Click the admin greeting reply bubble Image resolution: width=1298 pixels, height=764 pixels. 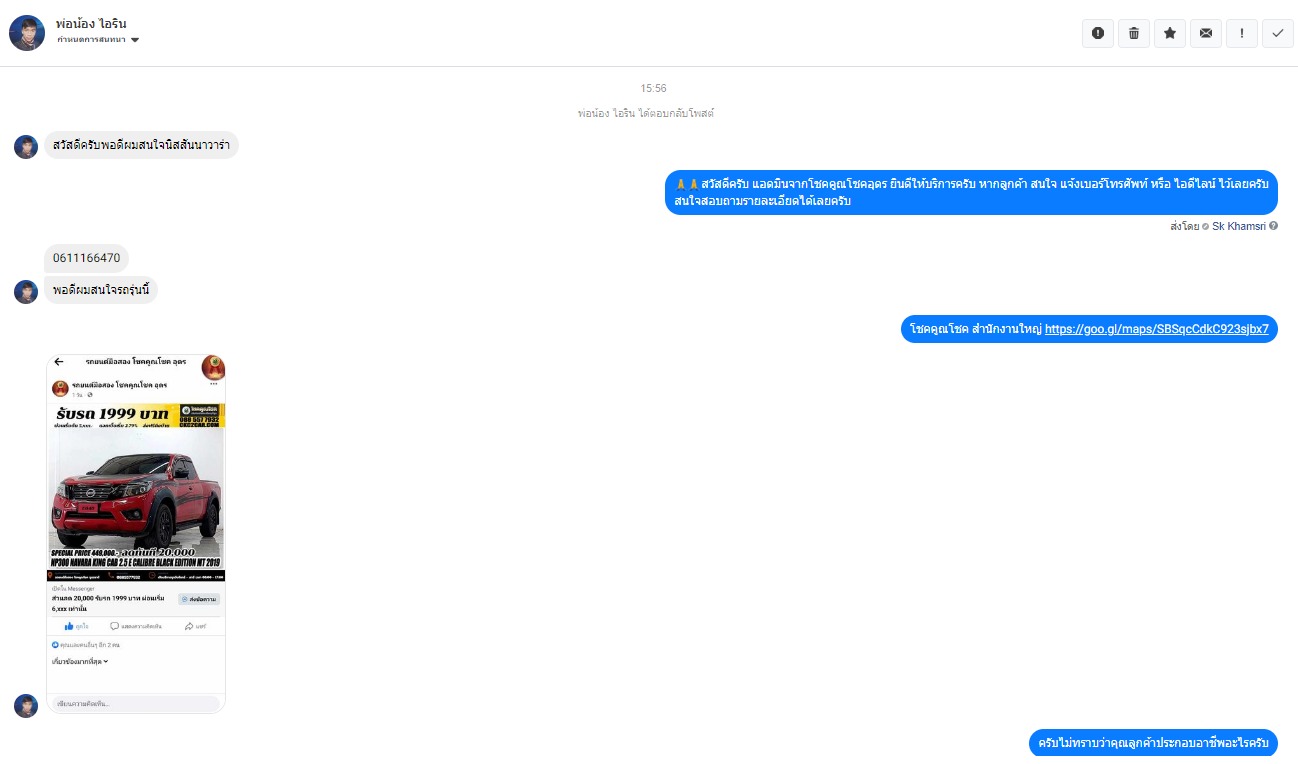click(x=971, y=192)
